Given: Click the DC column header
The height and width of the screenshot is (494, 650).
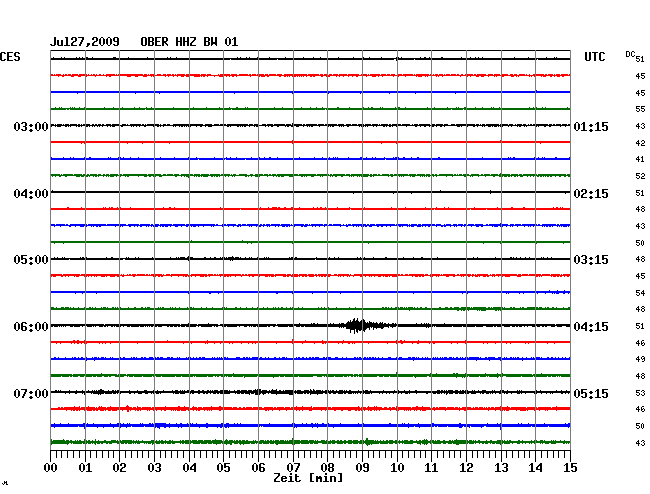Looking at the screenshot, I should click(630, 54).
